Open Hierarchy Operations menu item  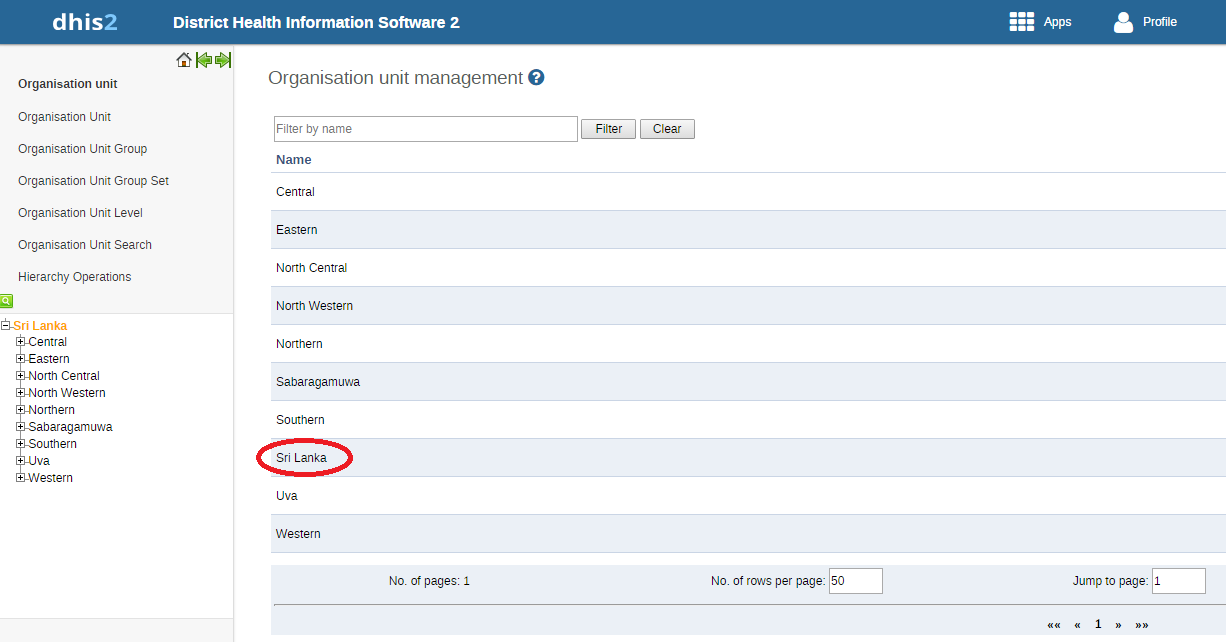(74, 277)
